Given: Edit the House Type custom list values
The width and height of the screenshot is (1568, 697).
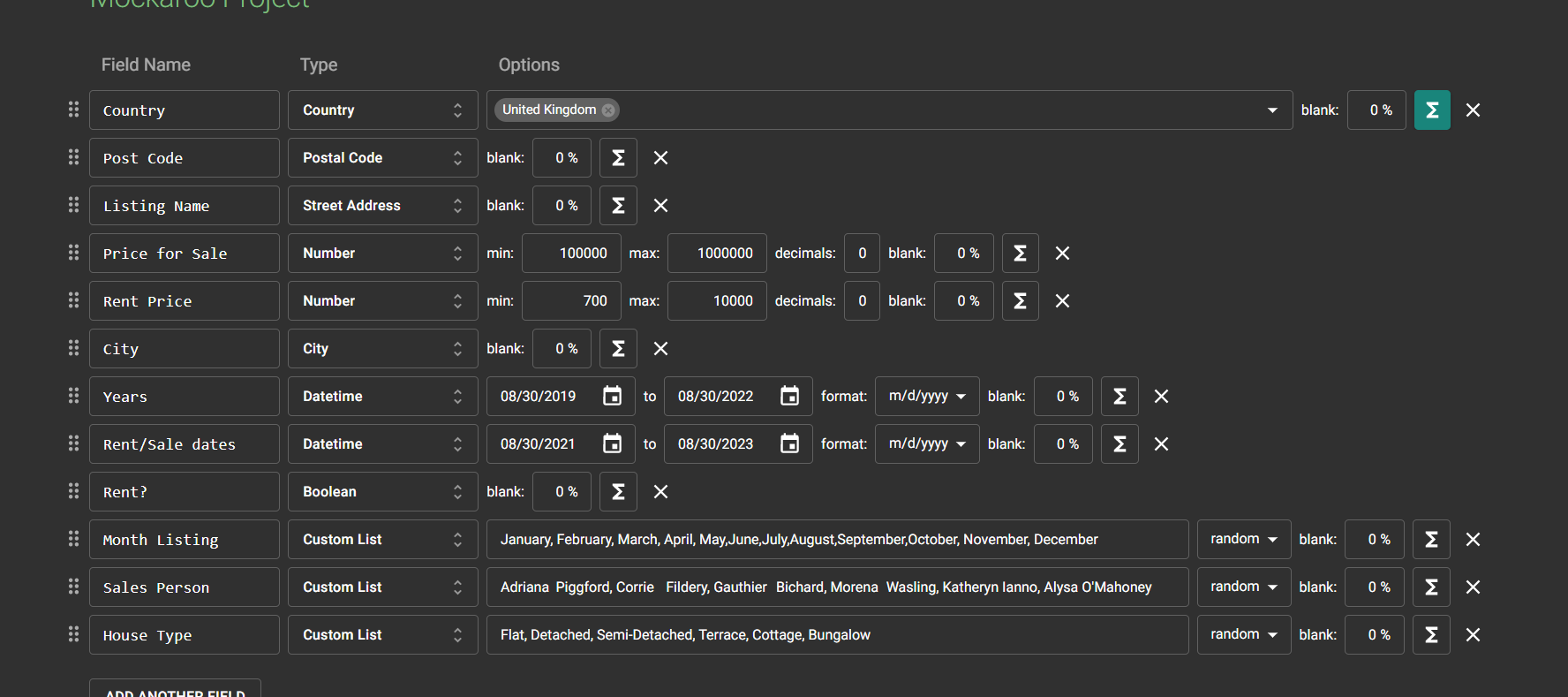Looking at the screenshot, I should pyautogui.click(x=836, y=635).
